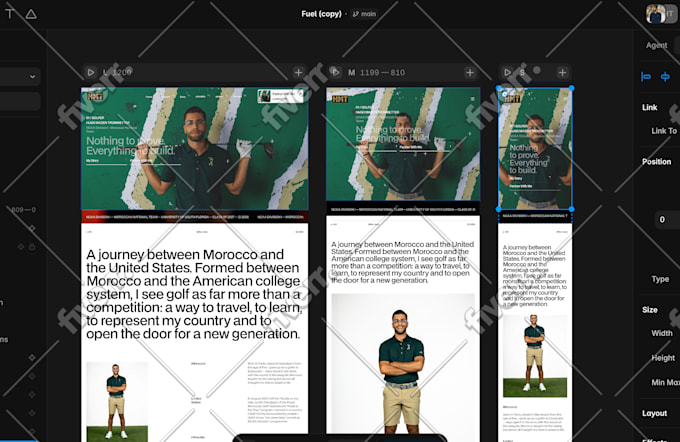Add breakpoint via plus beside M 1199—810
Viewport: 680px width, 442px height.
click(470, 72)
